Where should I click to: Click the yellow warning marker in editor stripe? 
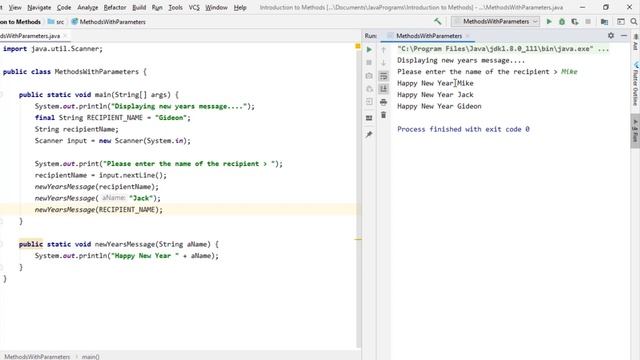(358, 239)
